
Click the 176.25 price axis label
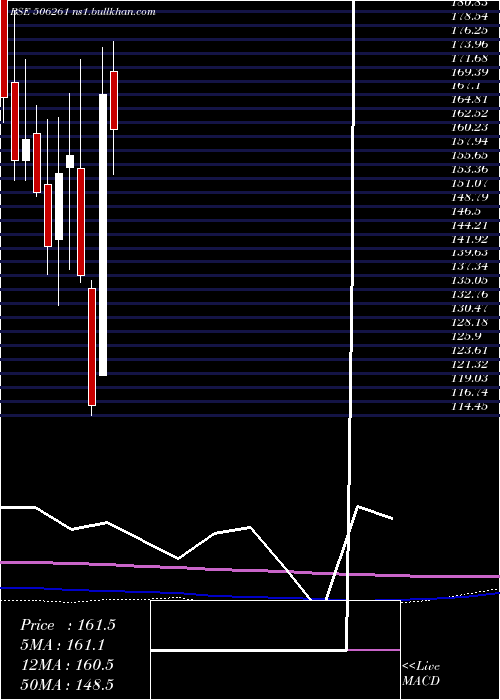pos(470,31)
